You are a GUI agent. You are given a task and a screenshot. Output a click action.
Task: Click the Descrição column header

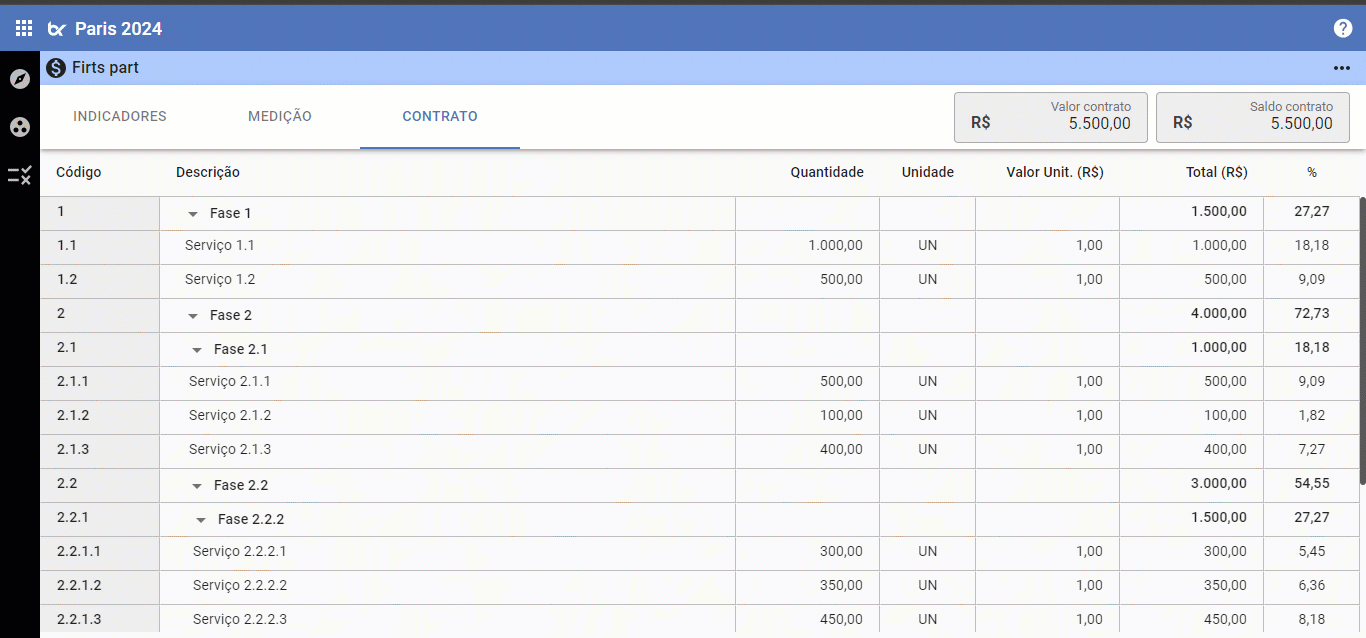coord(208,172)
